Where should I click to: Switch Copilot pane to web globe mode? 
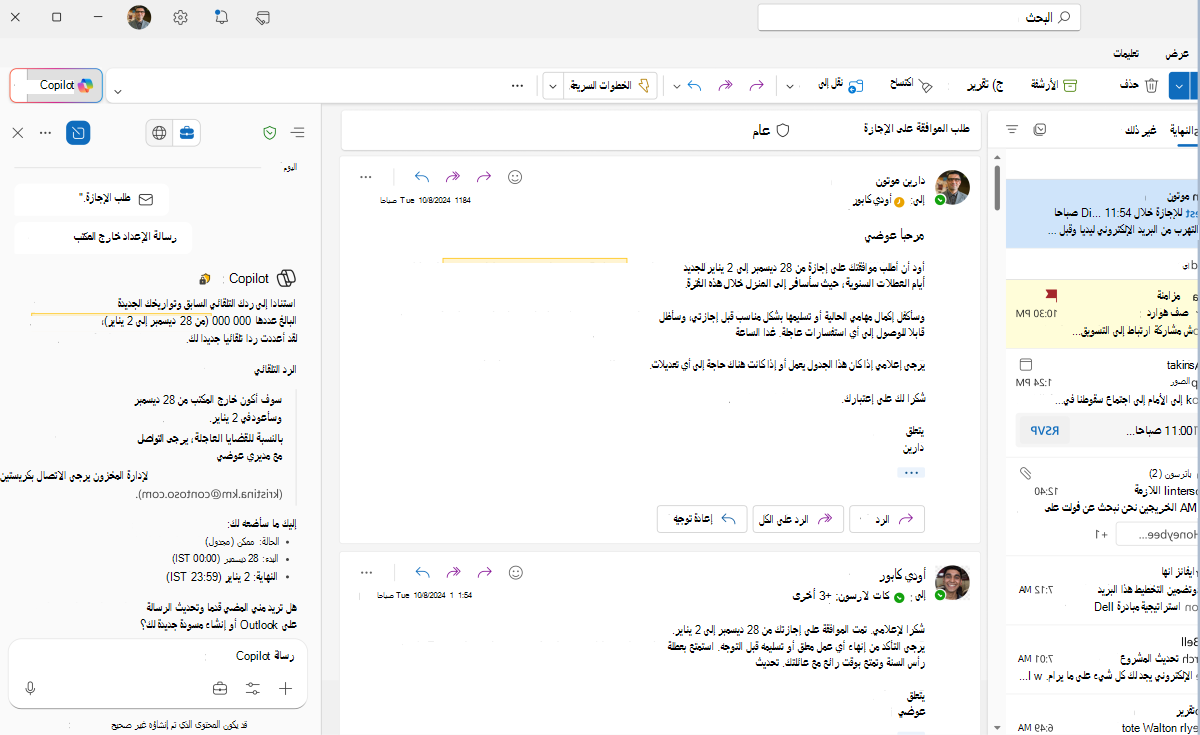(159, 132)
